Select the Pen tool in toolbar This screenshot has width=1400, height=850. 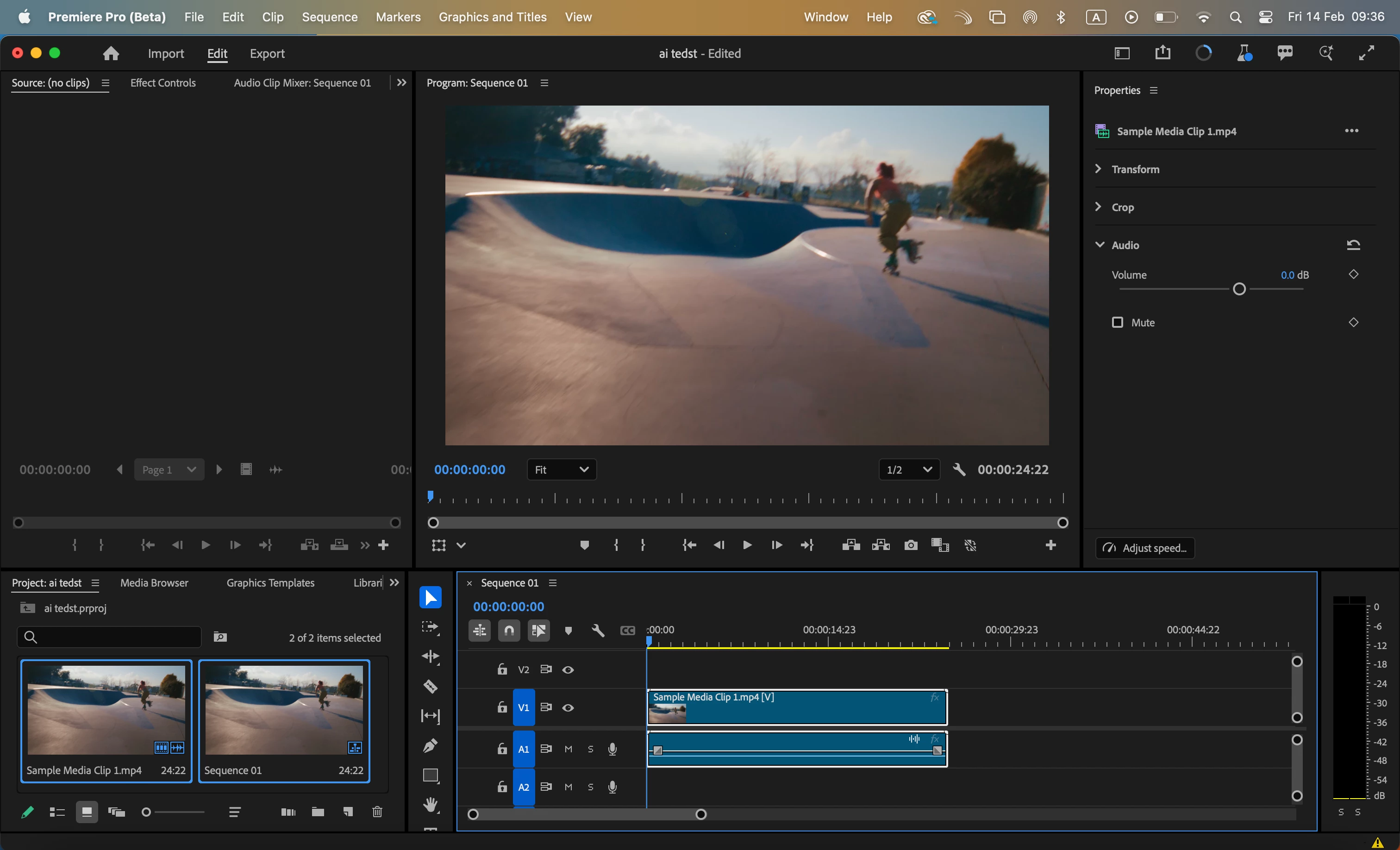click(x=430, y=745)
